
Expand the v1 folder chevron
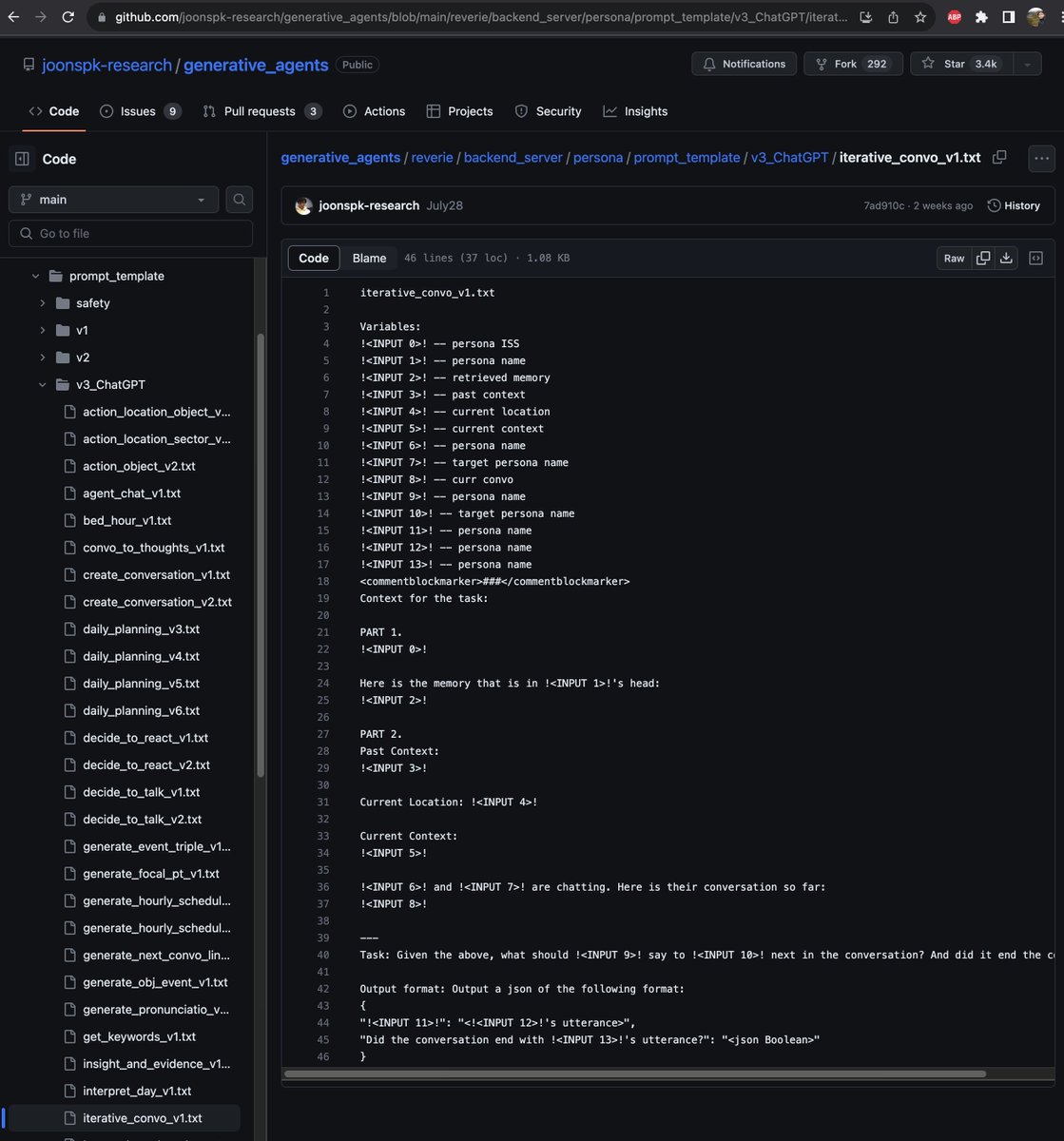click(x=42, y=330)
